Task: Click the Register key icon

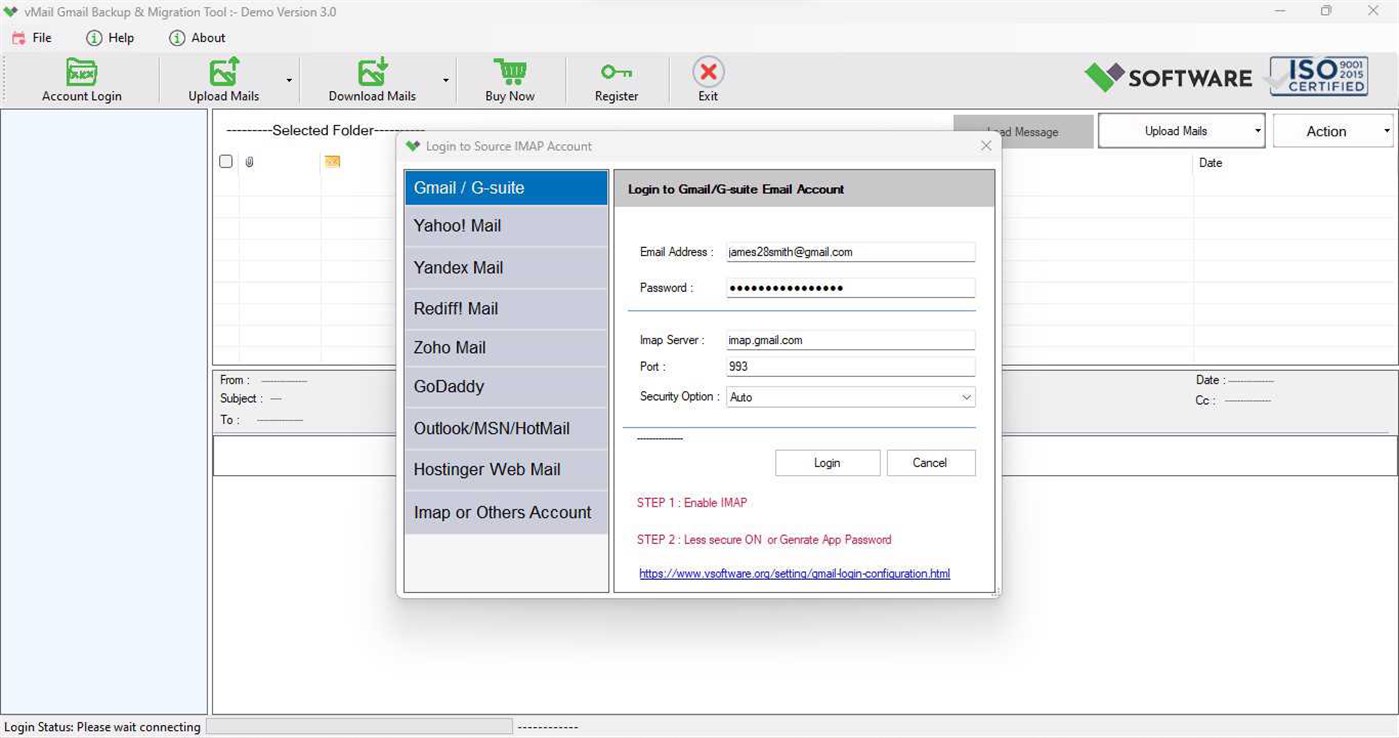Action: coord(616,72)
